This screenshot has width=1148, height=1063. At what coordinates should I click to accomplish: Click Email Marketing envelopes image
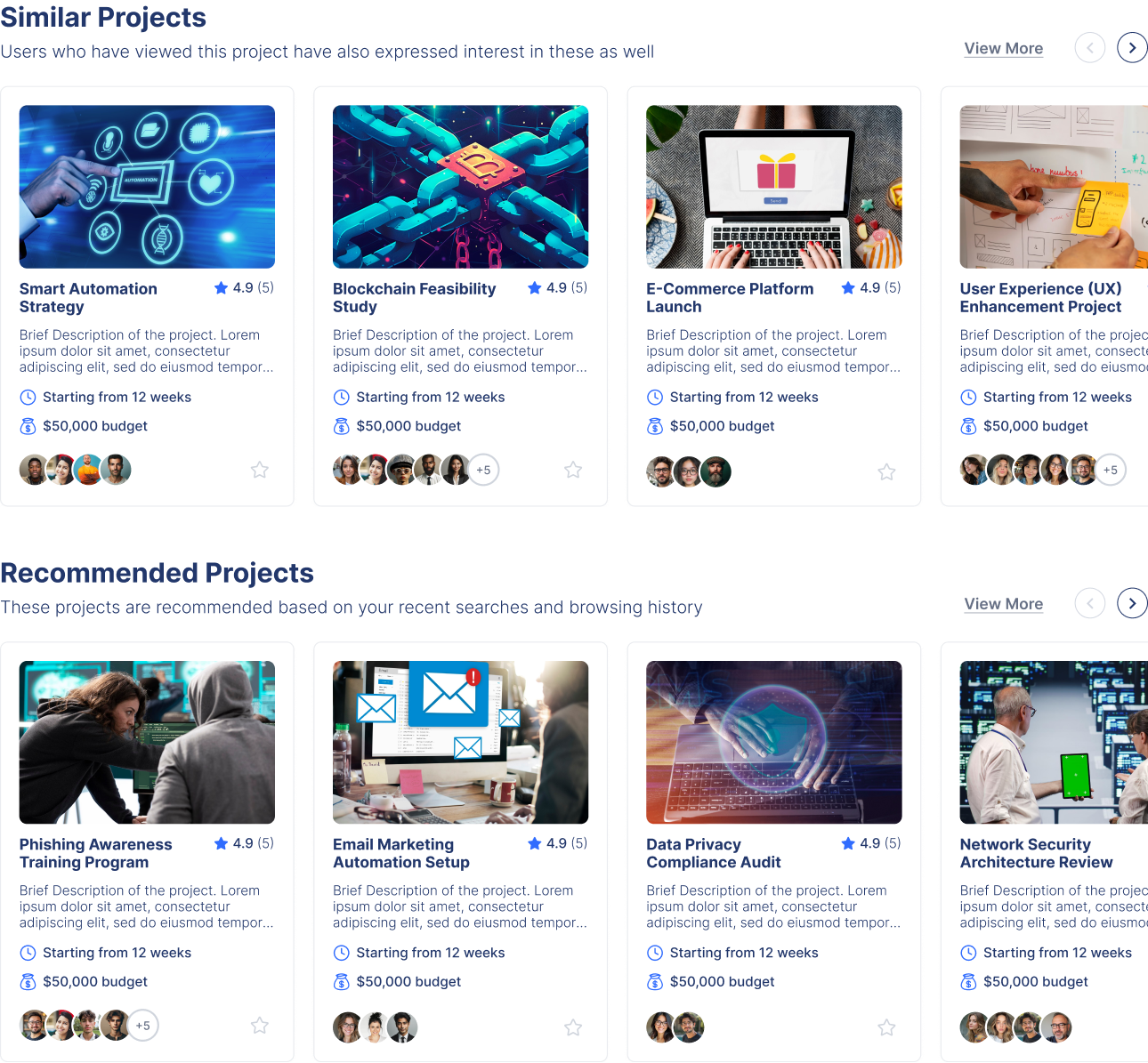tap(460, 743)
